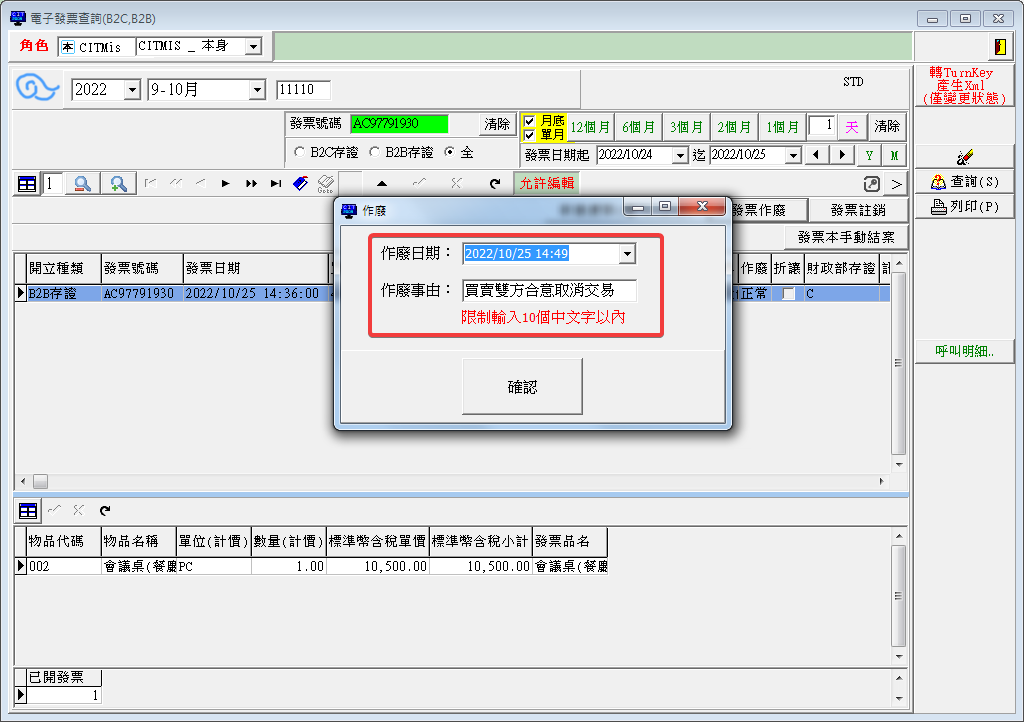This screenshot has height=722, width=1024.
Task: Open the 9-10月 period dropdown
Action: point(256,90)
